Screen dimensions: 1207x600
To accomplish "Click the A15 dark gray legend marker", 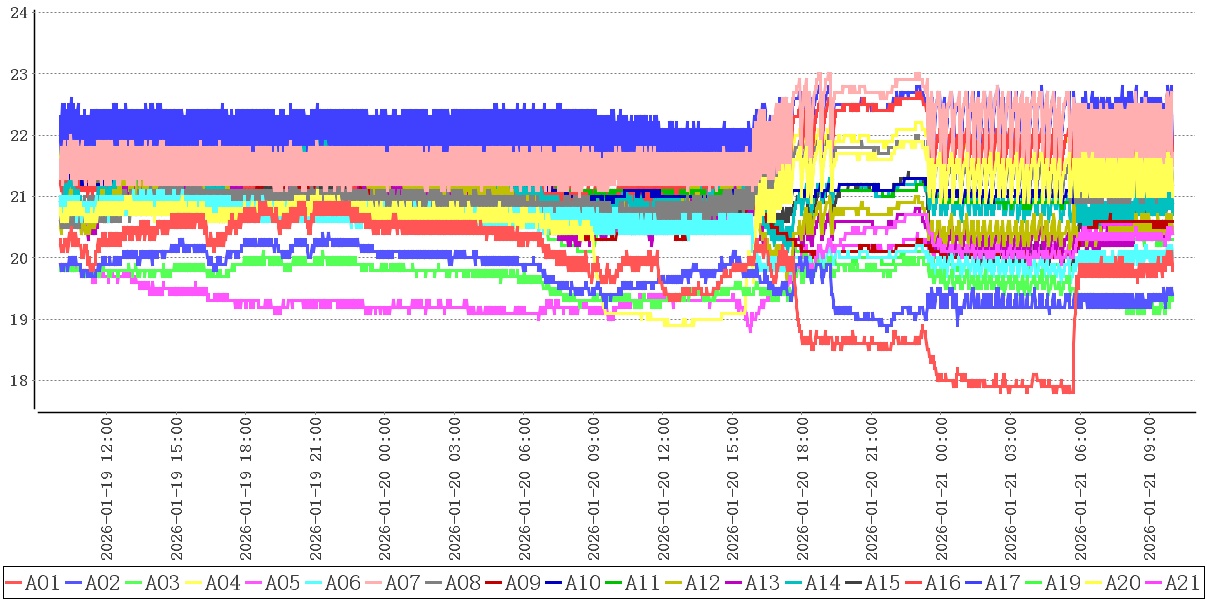I will [x=853, y=582].
